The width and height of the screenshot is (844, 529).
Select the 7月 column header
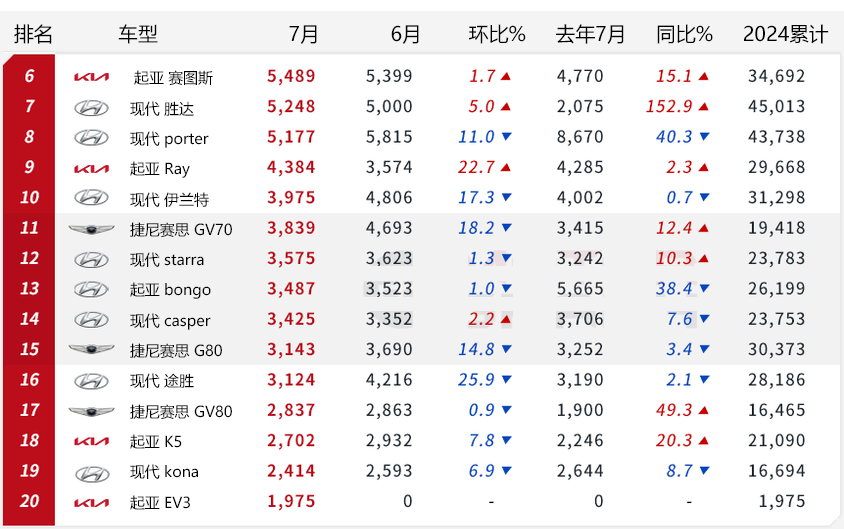pyautogui.click(x=303, y=34)
